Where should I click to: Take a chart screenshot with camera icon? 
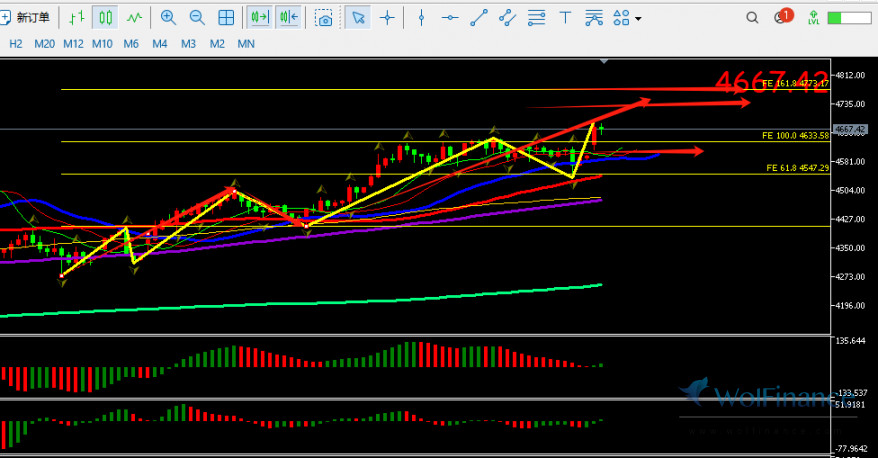point(324,18)
